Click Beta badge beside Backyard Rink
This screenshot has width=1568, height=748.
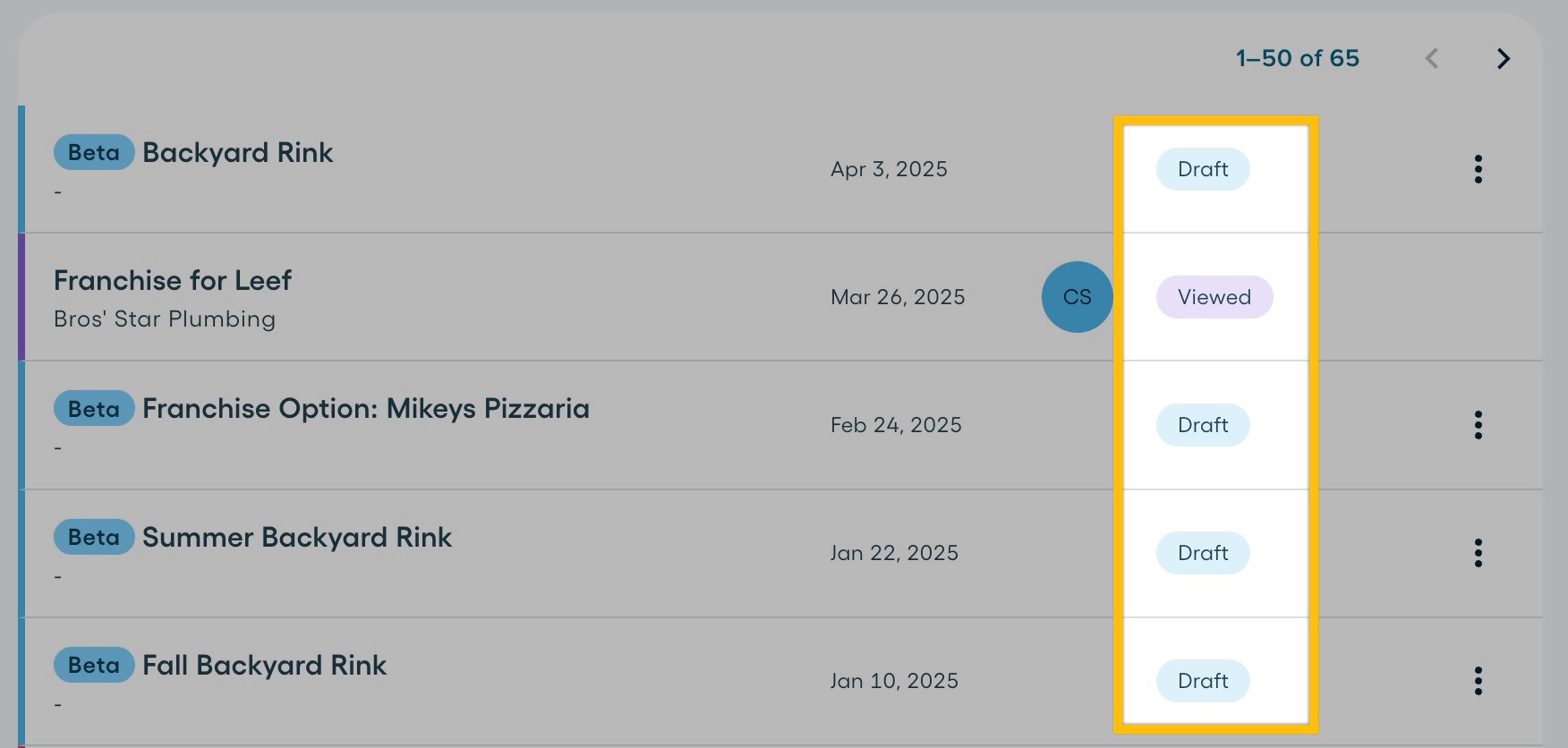[x=94, y=153]
